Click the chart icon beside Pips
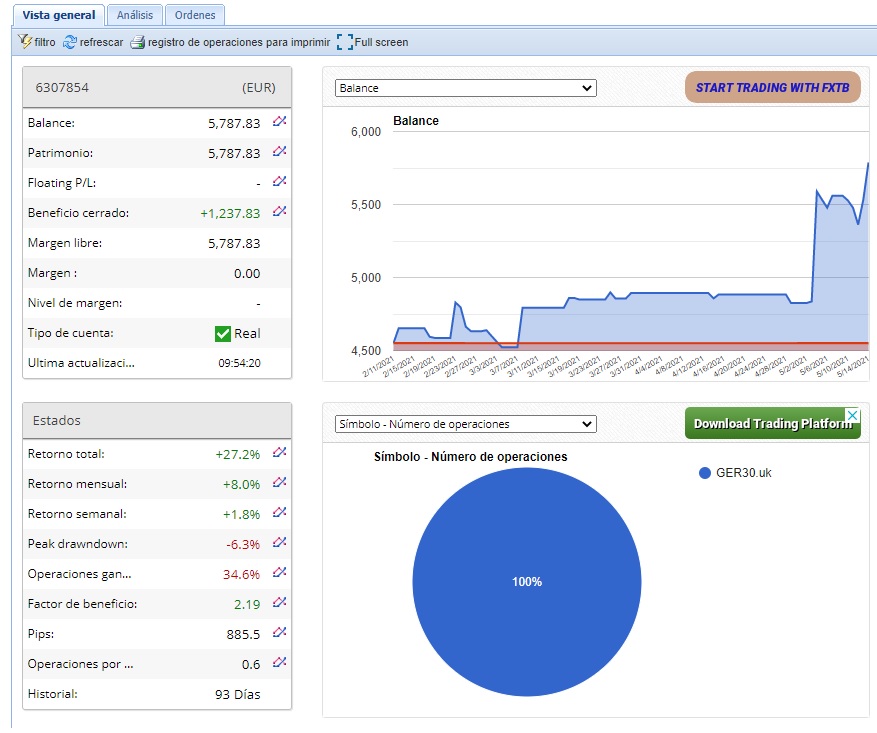 [x=280, y=633]
